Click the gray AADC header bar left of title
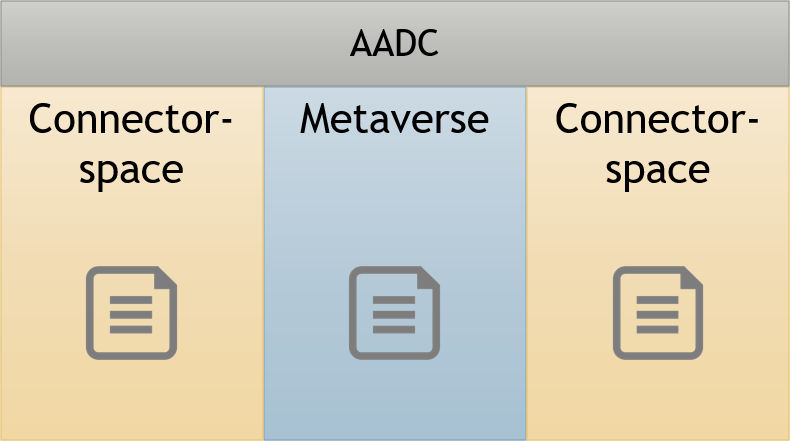 175,43
